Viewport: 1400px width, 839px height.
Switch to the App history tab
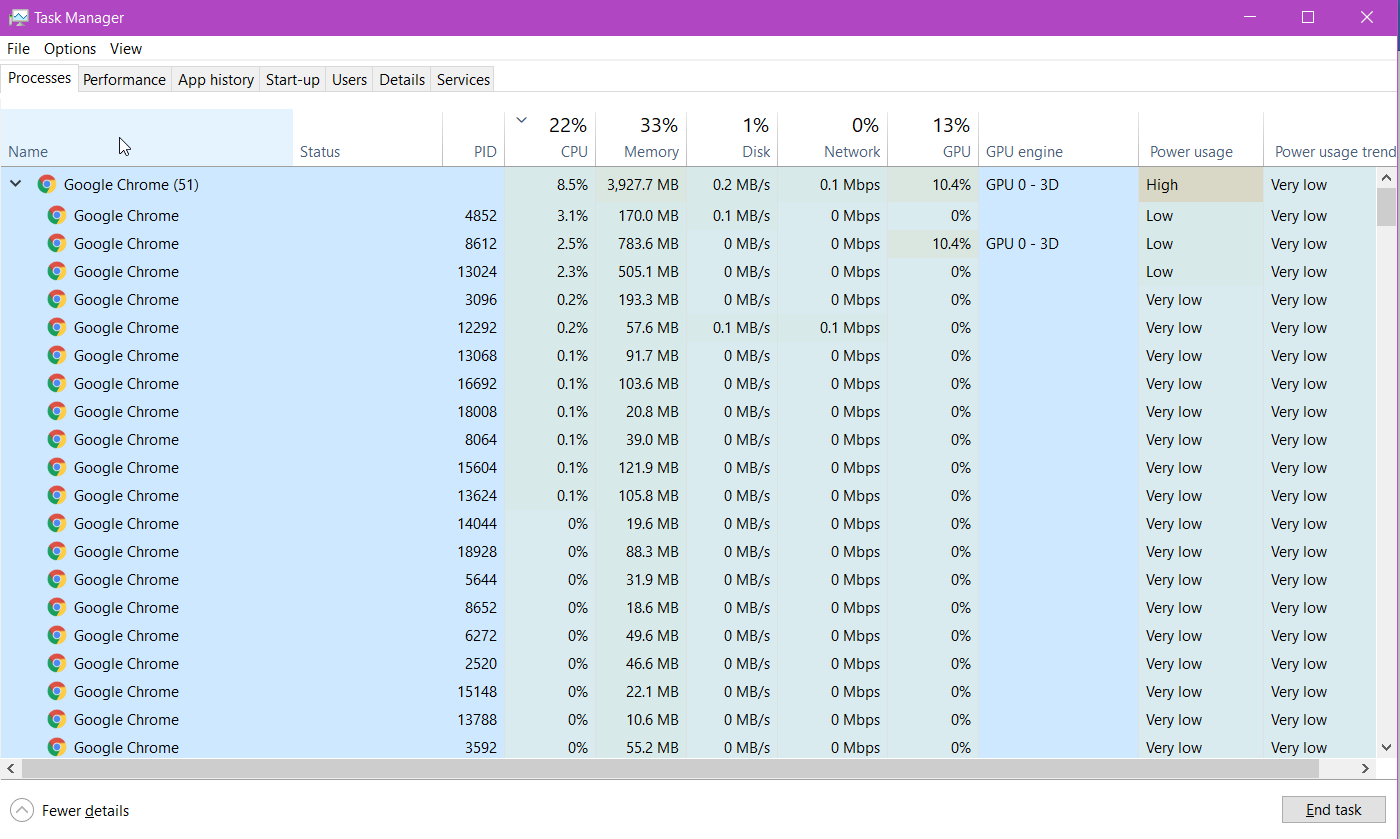click(216, 80)
